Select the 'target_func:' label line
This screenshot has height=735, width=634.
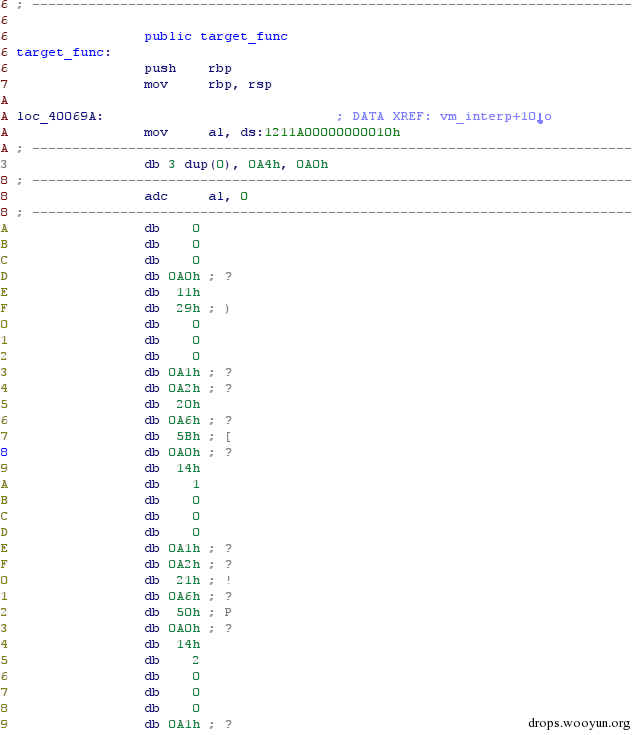64,52
